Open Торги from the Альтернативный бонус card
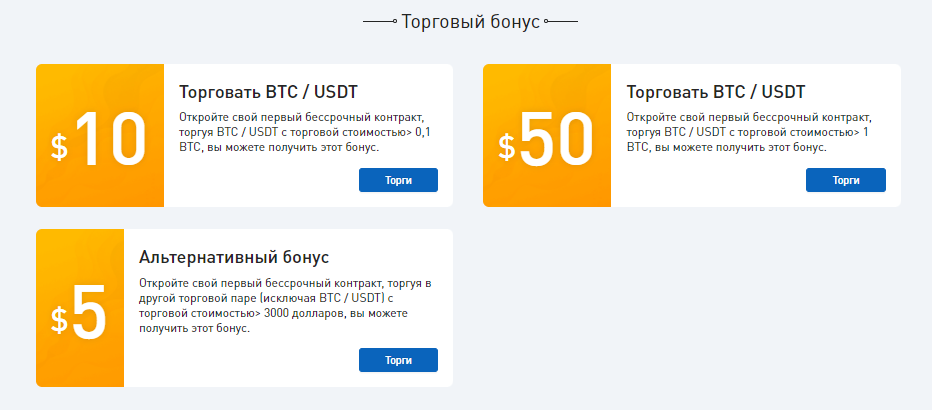This screenshot has width=932, height=410. pos(398,360)
